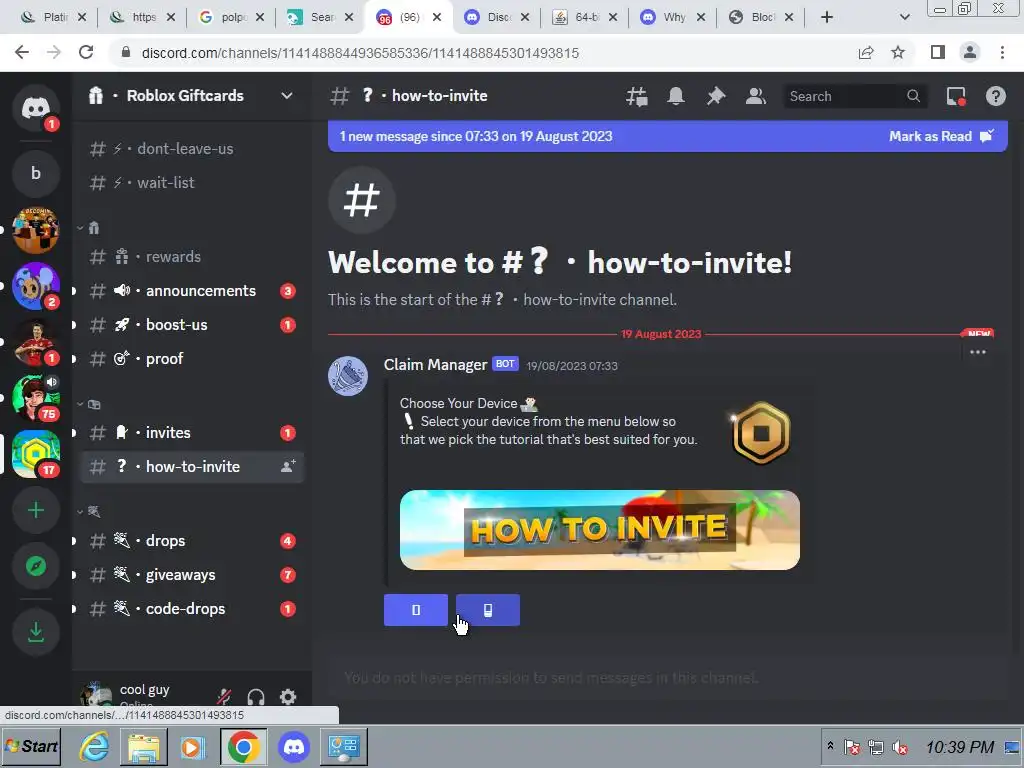Collapse the category above invites channel
Screen dimensions: 1024x768
pos(88,404)
